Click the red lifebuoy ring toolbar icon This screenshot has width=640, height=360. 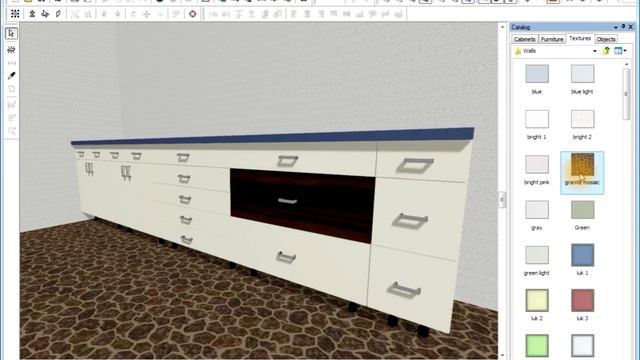(192, 14)
